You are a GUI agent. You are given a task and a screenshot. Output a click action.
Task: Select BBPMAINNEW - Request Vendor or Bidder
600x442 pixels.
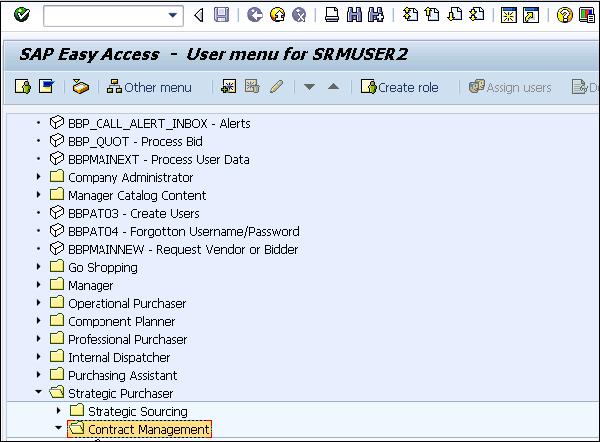(x=183, y=250)
